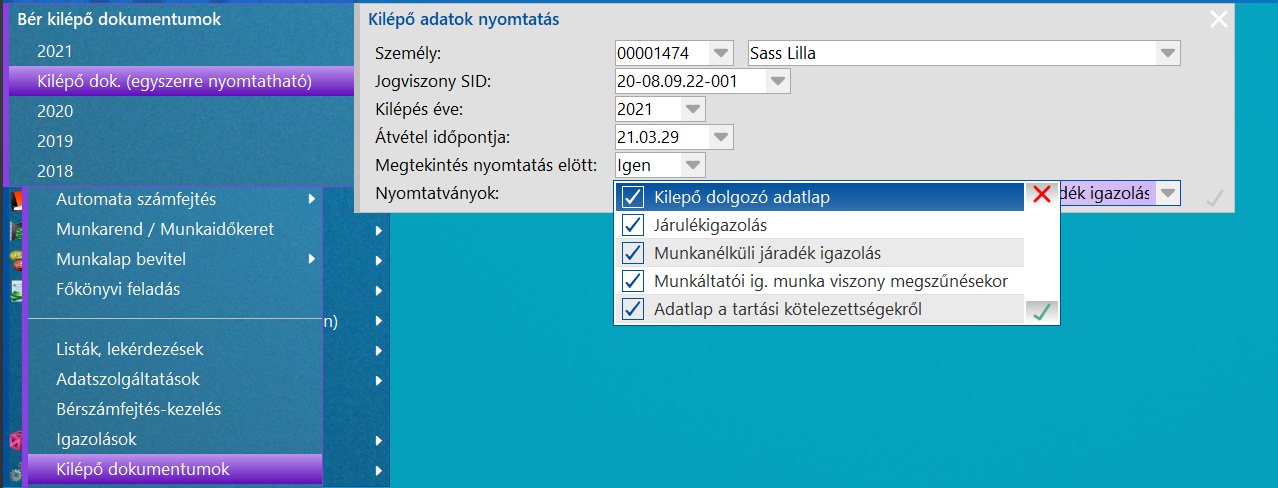Open the Átvétel időpontja date dropdown
Viewport: 1278px width, 488px height.
click(x=721, y=137)
